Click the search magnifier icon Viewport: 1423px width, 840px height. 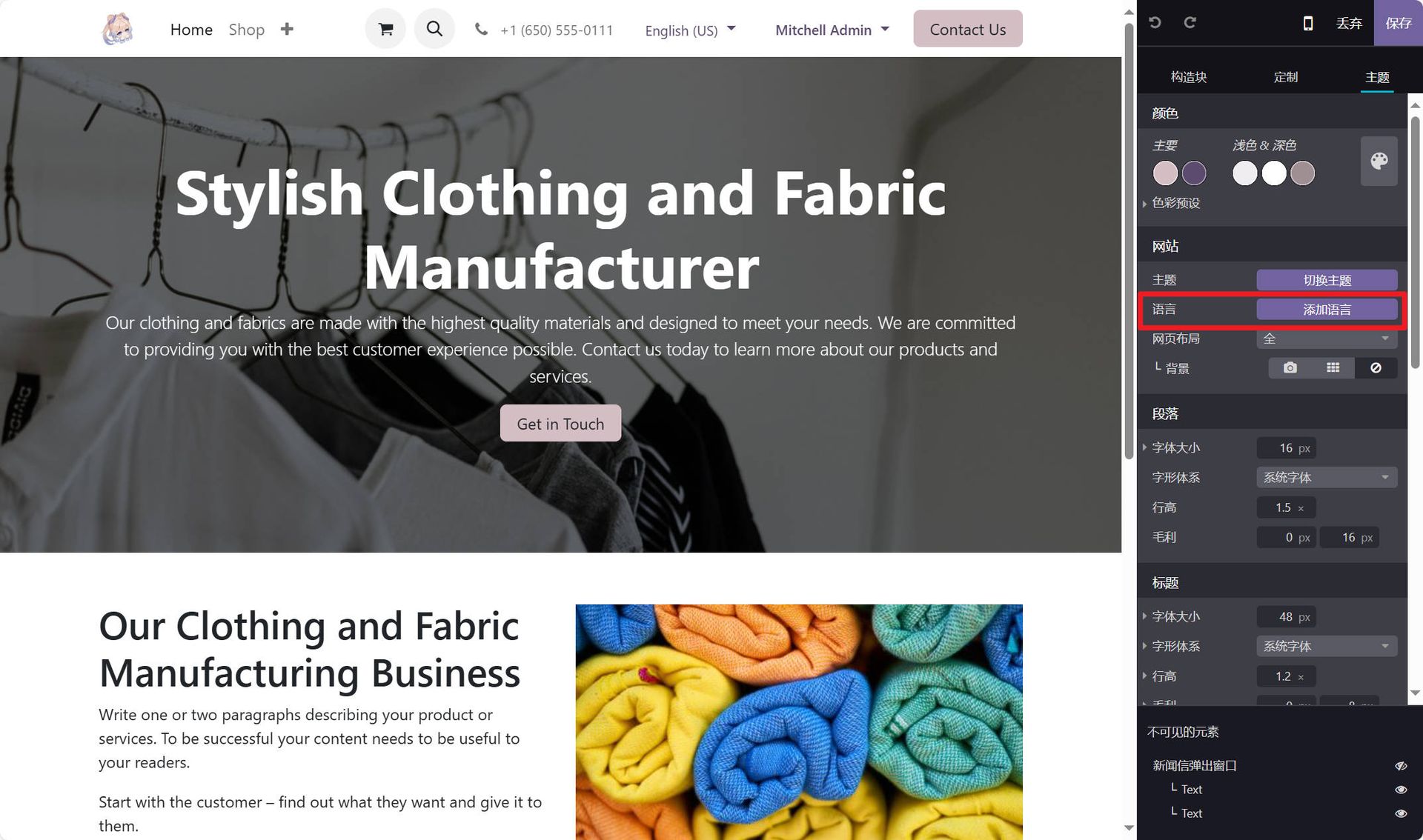434,29
